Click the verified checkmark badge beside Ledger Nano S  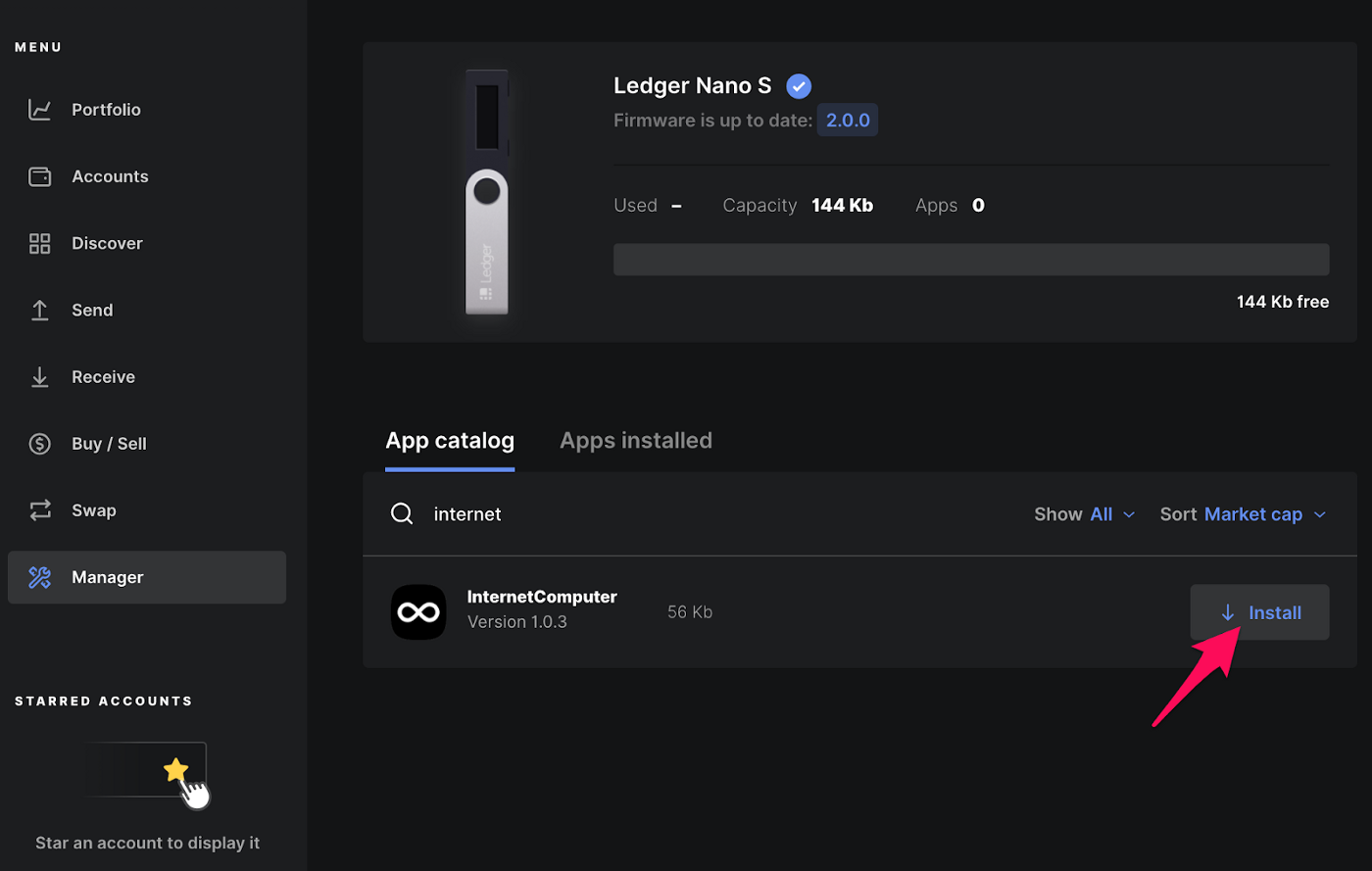[x=799, y=86]
